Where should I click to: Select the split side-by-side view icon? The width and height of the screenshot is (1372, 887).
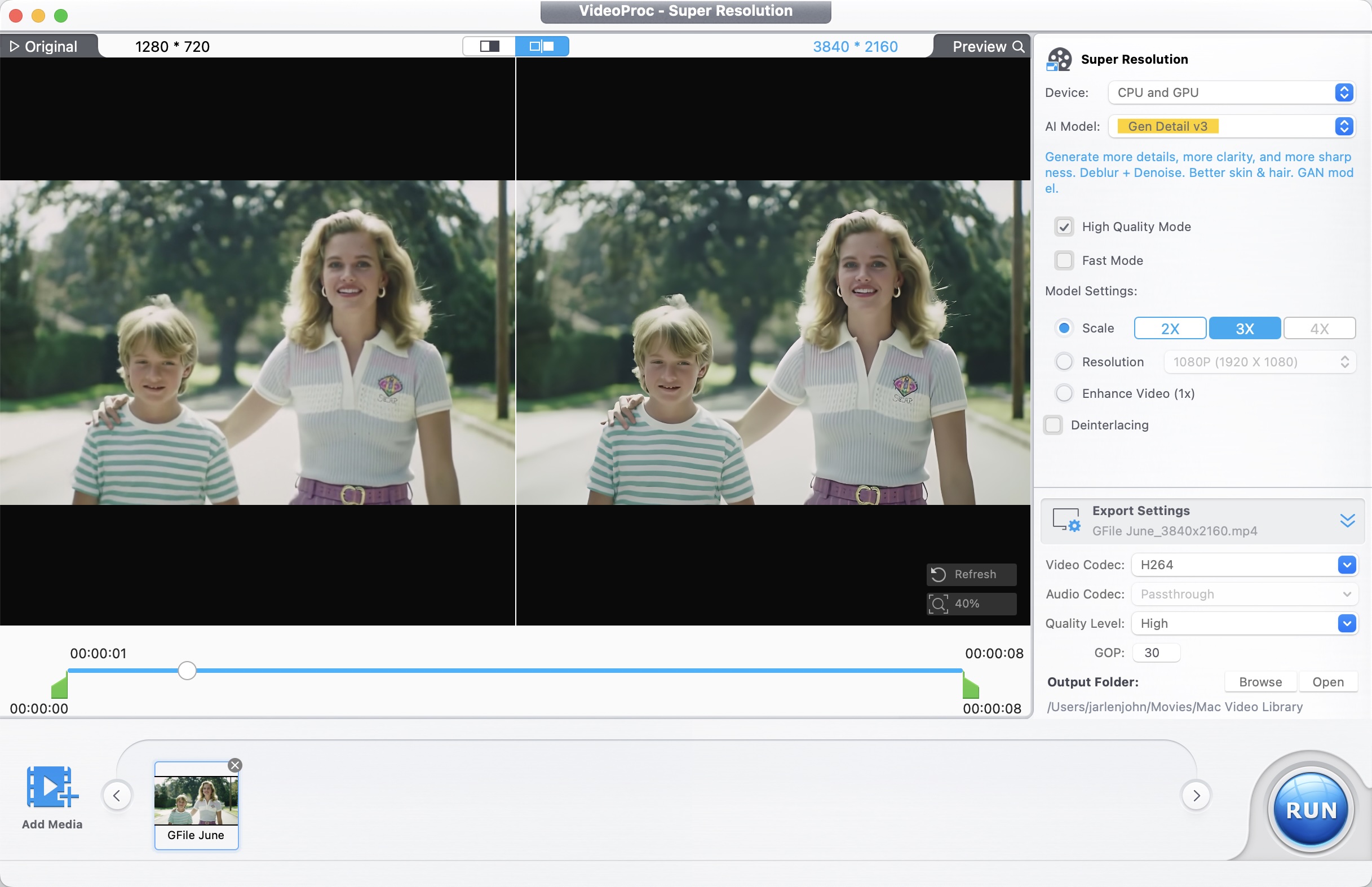542,46
